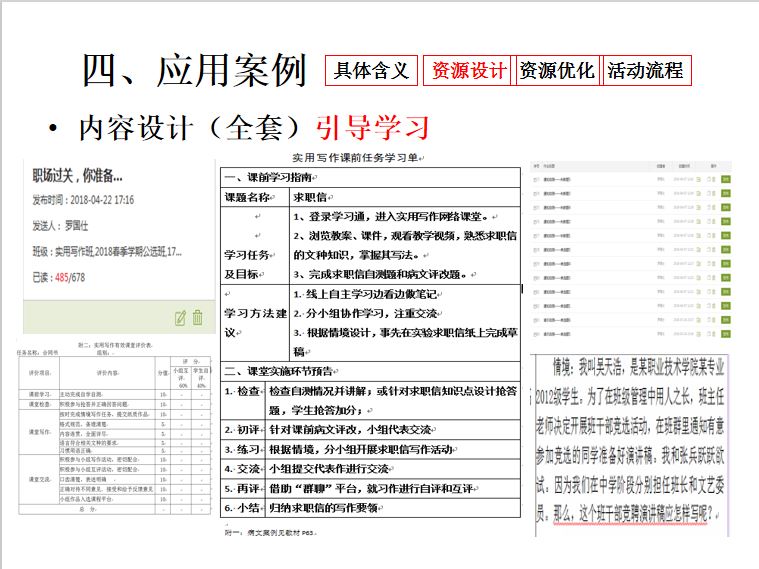Open the 职场过关，你准备... notice title

(77, 175)
